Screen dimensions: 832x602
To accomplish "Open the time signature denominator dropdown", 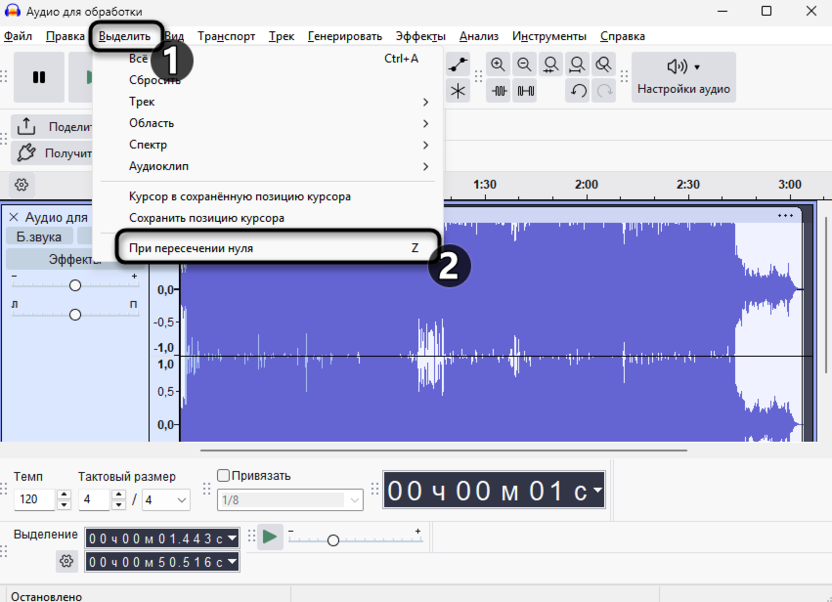I will pyautogui.click(x=166, y=499).
